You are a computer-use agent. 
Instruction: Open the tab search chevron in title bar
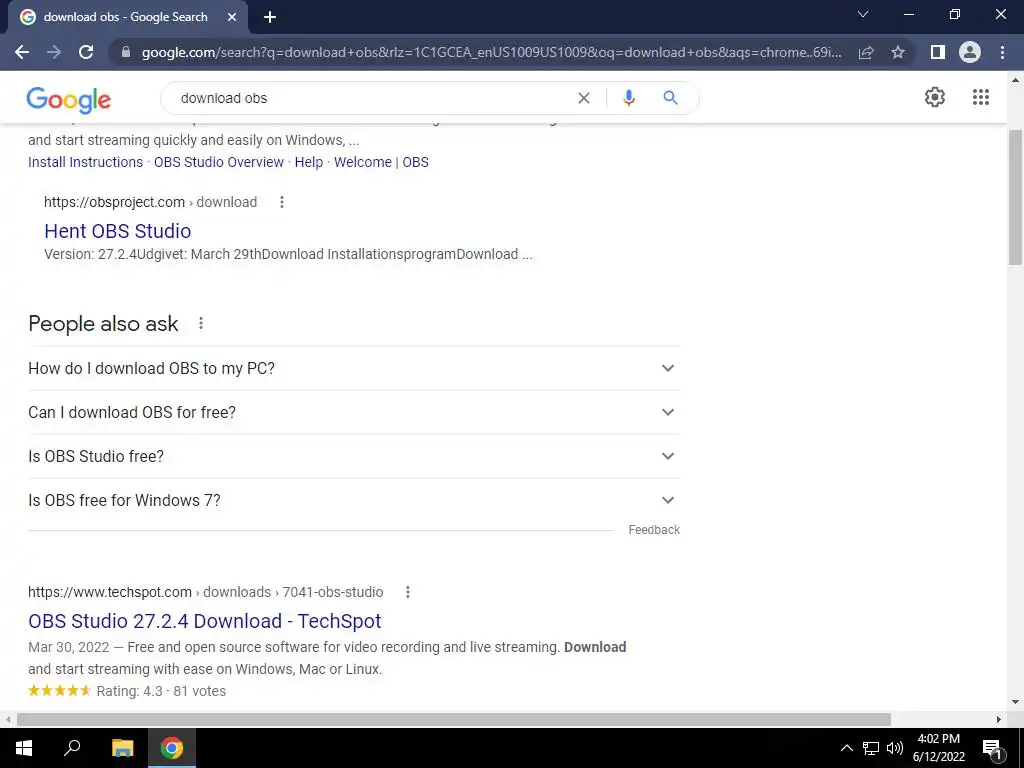pyautogui.click(x=863, y=14)
